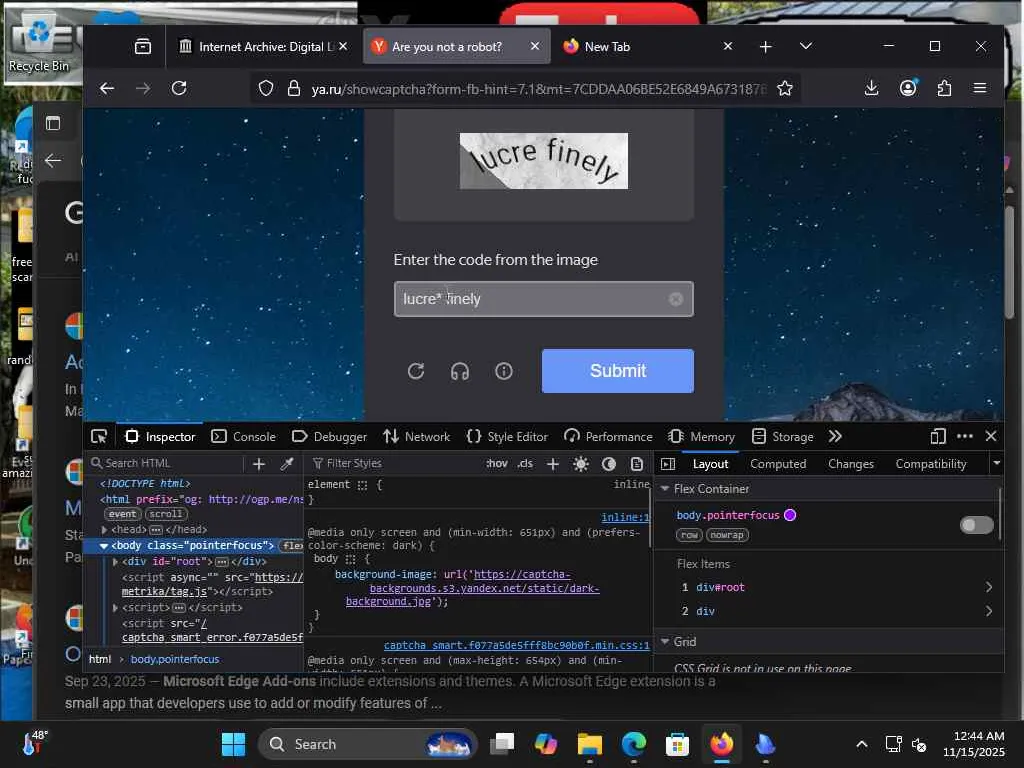Click the event badge on html
Viewport: 1024px width, 768px height.
tap(122, 514)
